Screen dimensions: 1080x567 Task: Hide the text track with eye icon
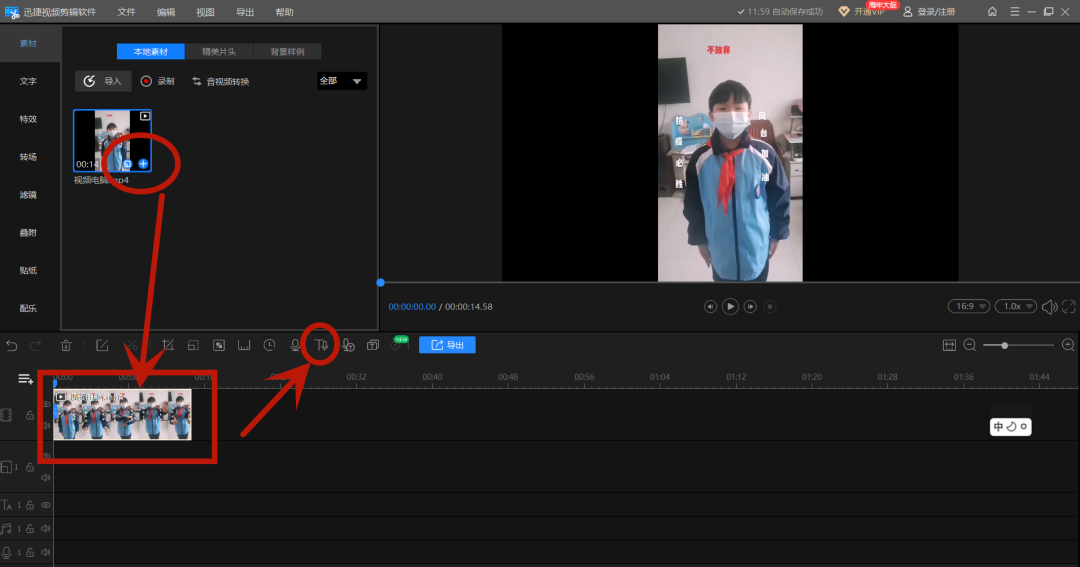pos(45,505)
